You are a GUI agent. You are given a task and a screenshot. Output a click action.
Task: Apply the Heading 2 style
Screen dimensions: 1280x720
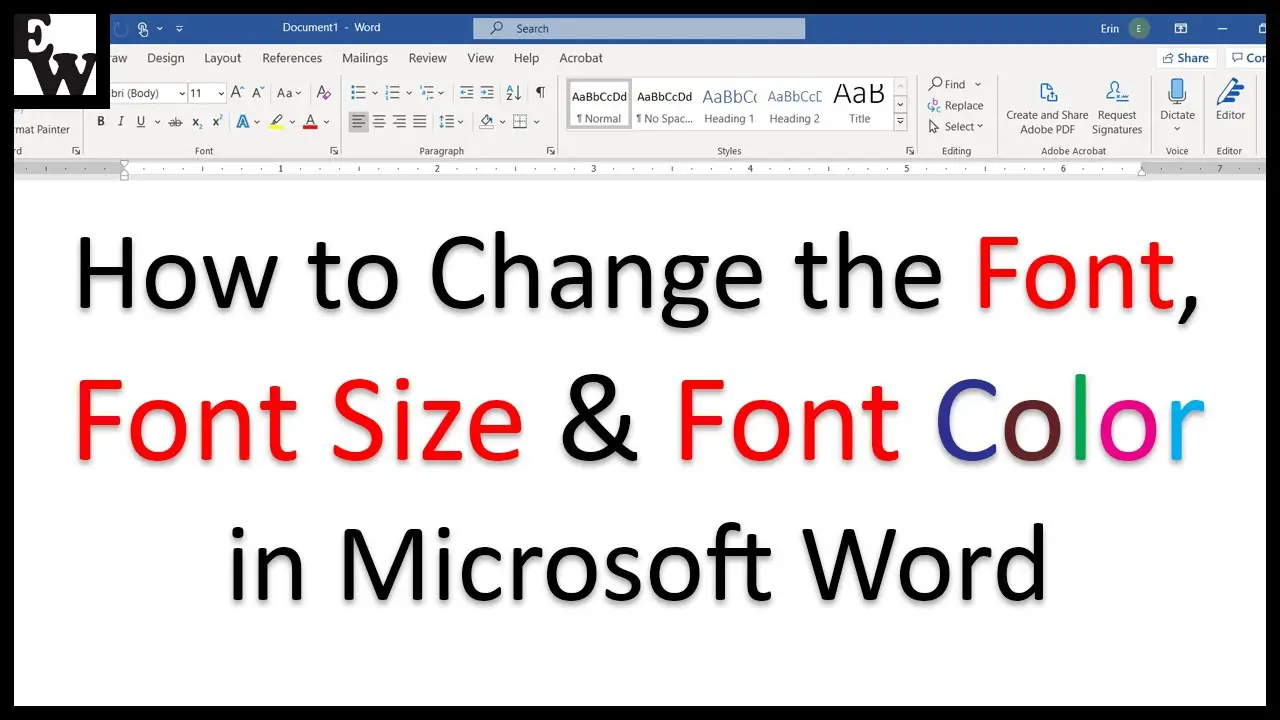click(794, 104)
